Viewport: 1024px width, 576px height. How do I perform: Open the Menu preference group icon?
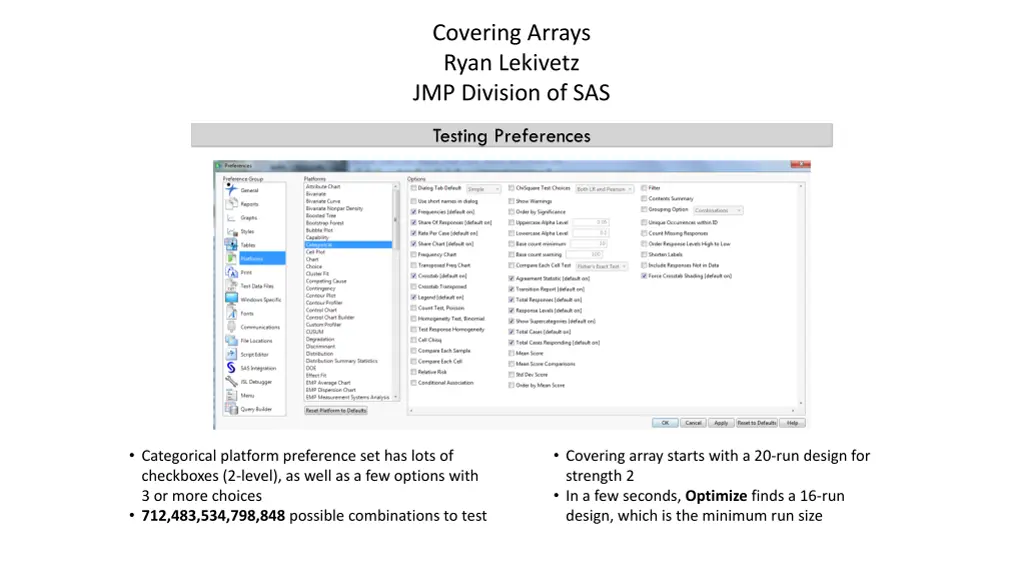point(231,395)
